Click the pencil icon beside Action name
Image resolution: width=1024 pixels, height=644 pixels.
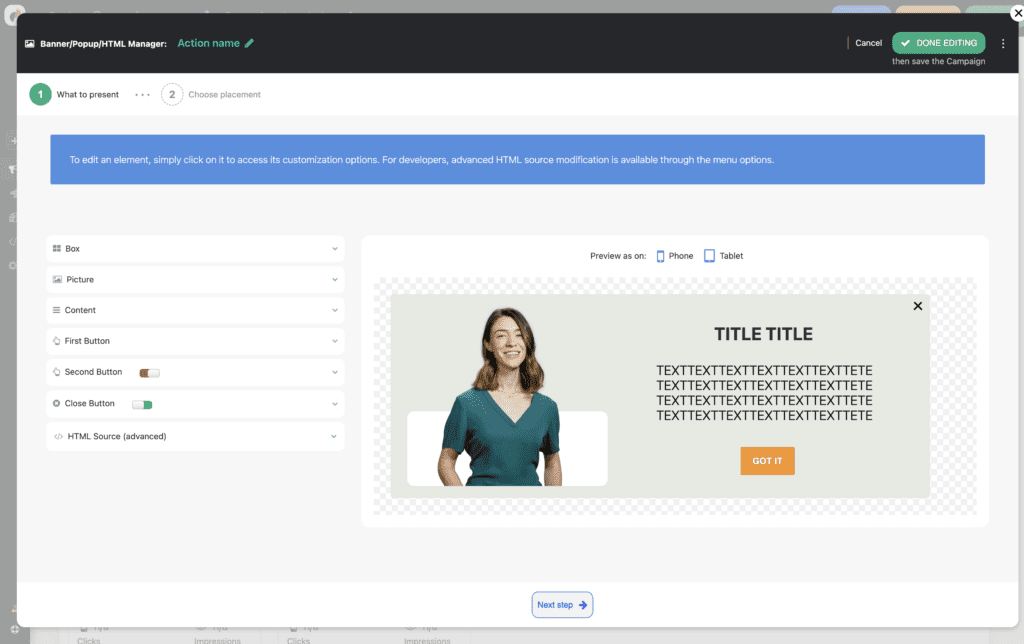[250, 43]
